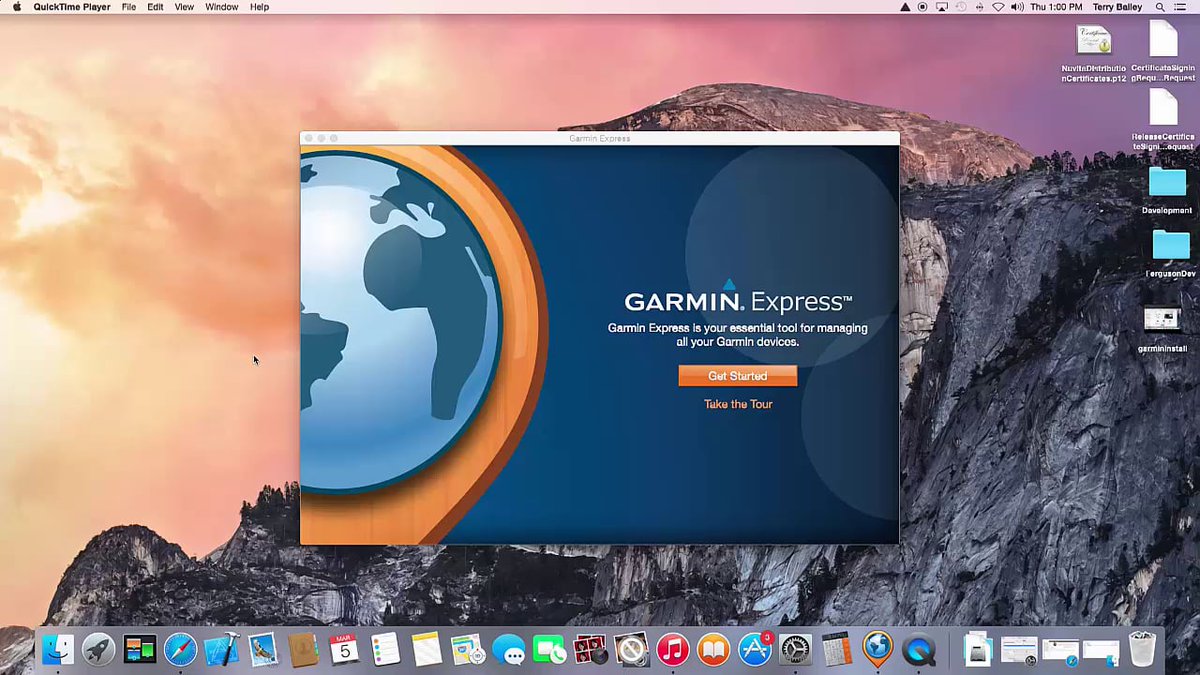Open the File menu
This screenshot has width=1200, height=675.
click(129, 7)
